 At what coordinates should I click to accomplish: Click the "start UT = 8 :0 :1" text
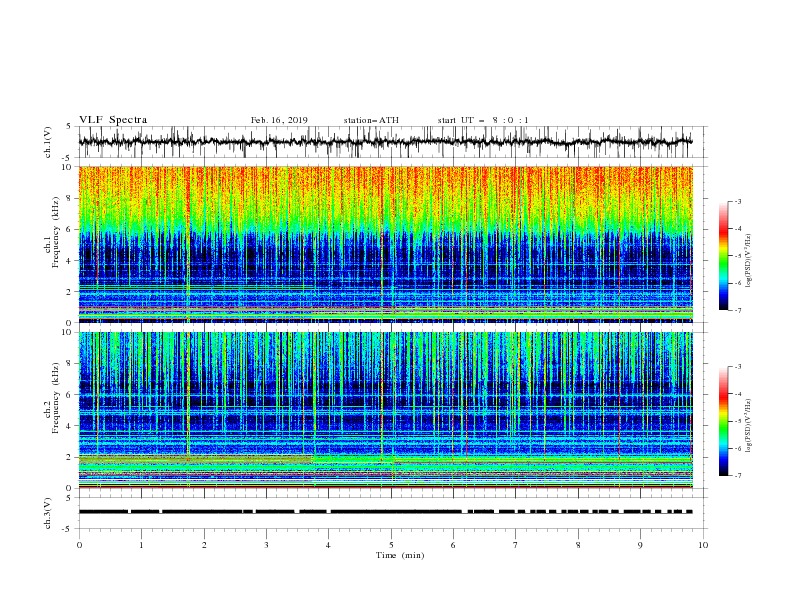pos(483,120)
